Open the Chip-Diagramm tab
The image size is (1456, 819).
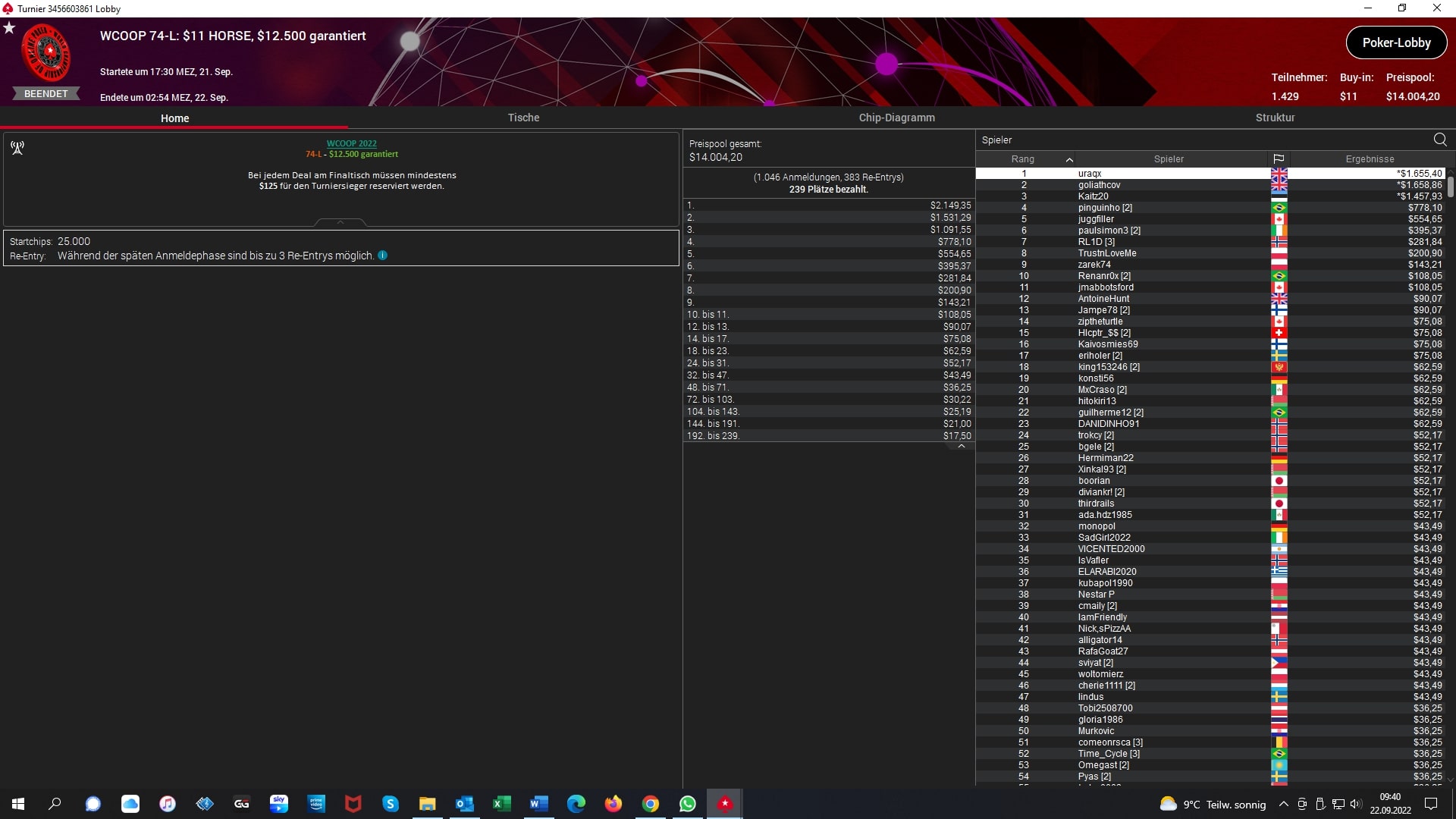point(896,118)
